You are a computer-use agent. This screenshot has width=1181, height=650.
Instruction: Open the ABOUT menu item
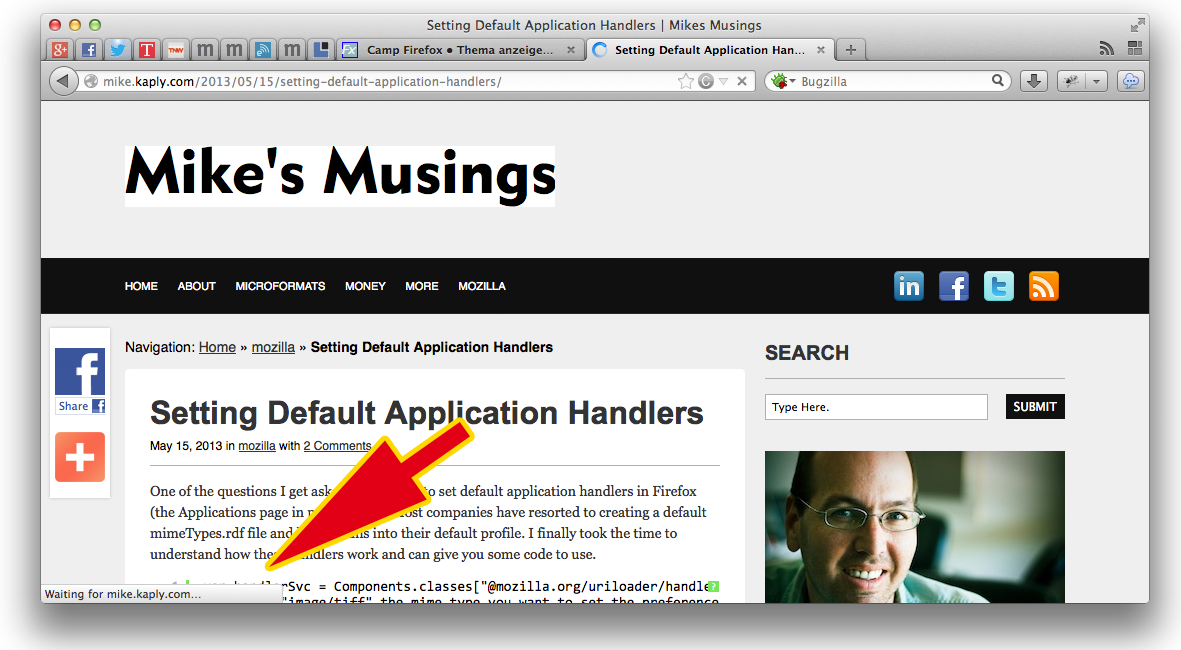click(197, 286)
